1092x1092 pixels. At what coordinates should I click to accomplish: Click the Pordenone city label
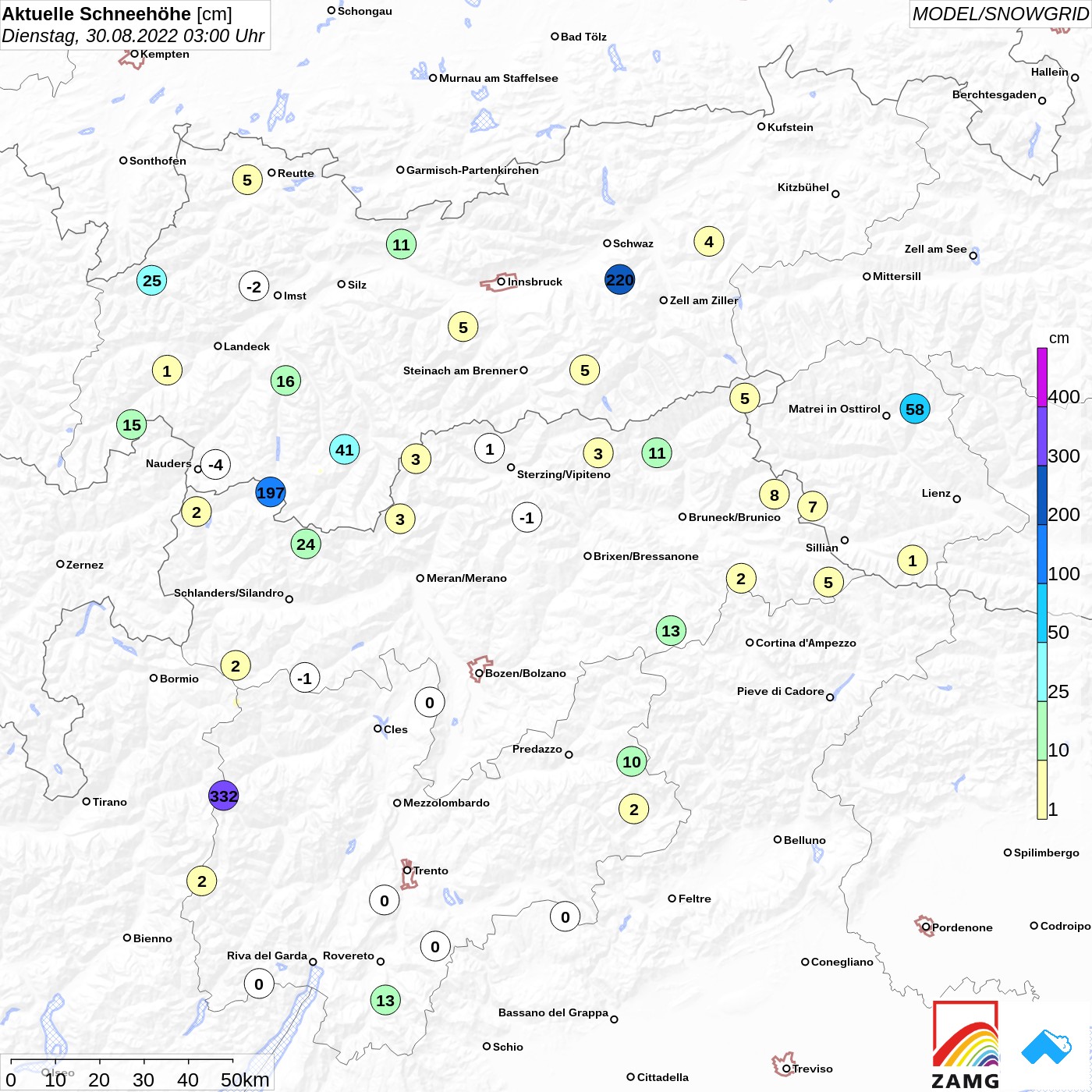tap(963, 927)
